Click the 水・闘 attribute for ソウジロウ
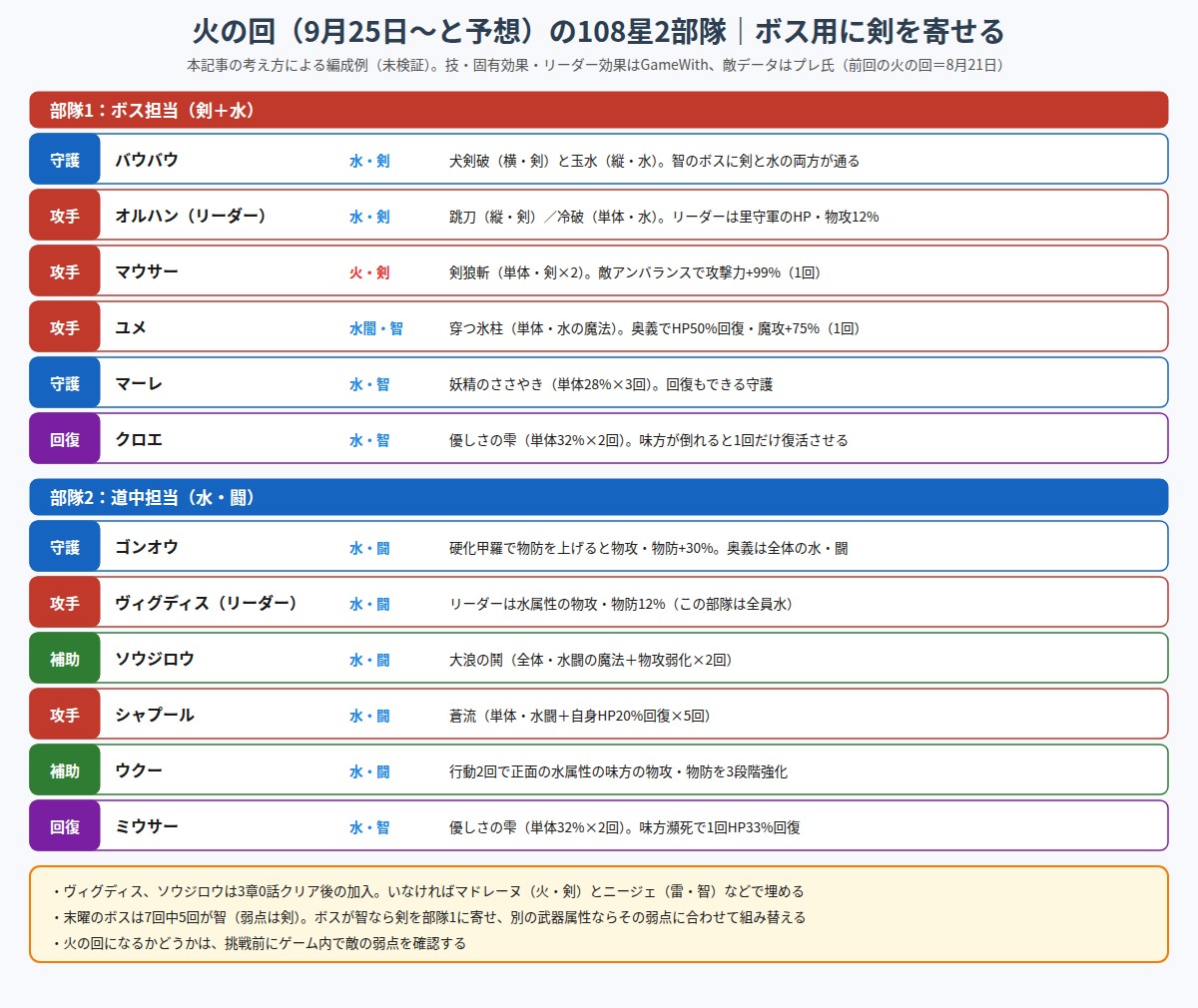Screen dimensions: 1198x1008 (x=369, y=660)
